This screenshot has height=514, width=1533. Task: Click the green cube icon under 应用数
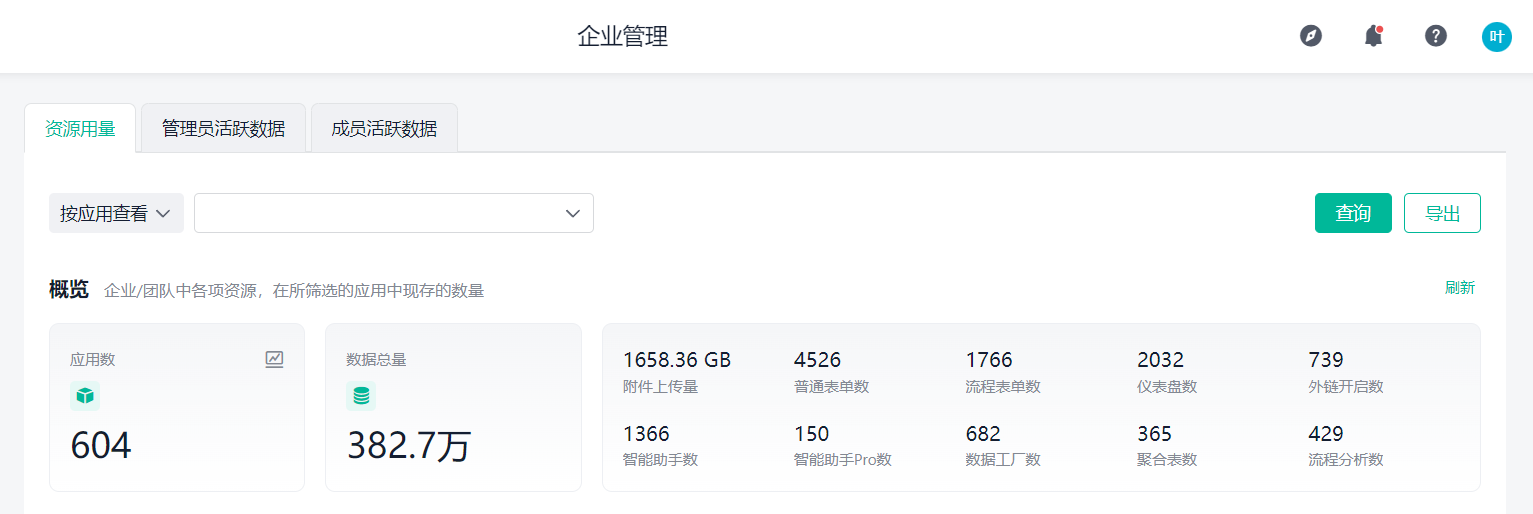click(85, 396)
